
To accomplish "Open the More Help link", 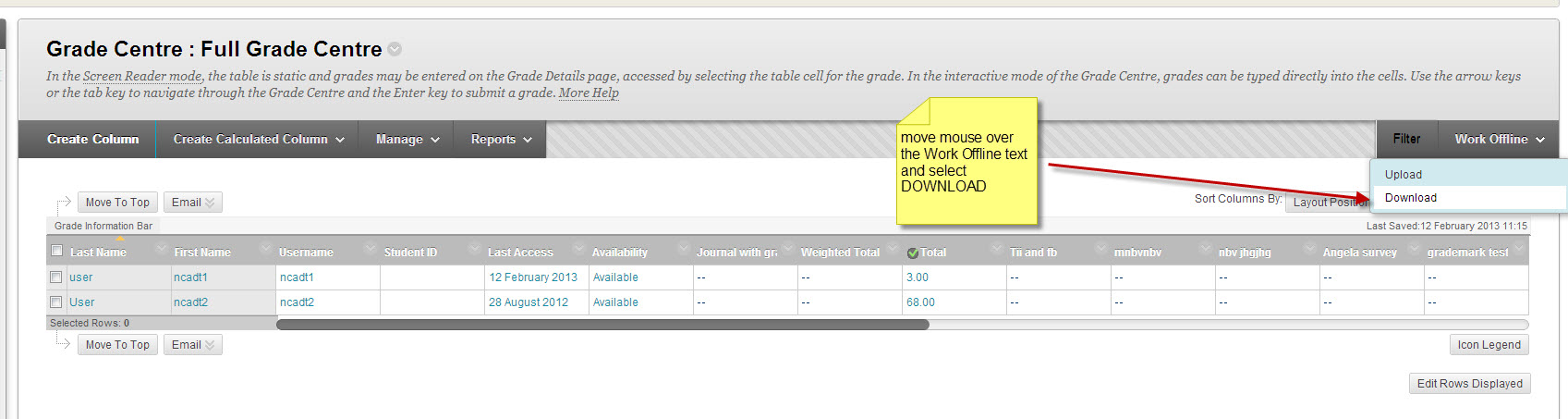I will click(x=589, y=93).
